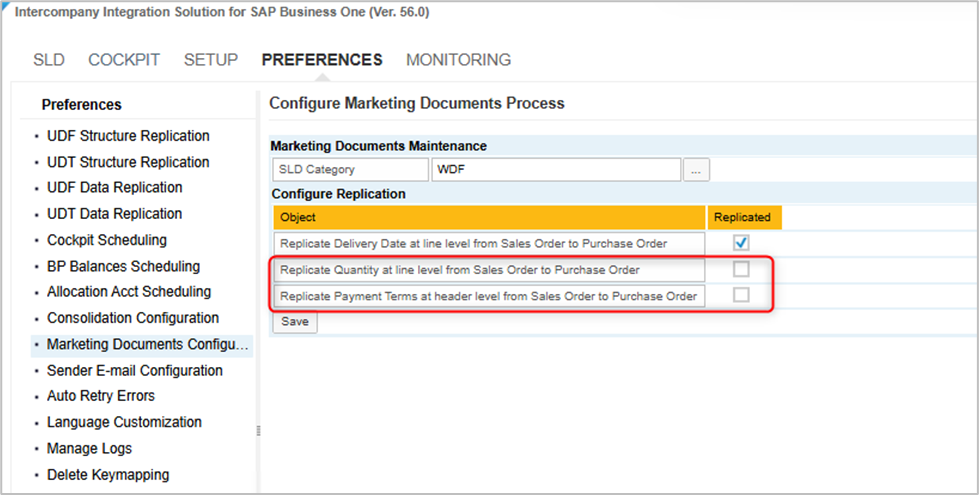Open Consolidation Configuration preference
The height and width of the screenshot is (495, 979).
133,318
